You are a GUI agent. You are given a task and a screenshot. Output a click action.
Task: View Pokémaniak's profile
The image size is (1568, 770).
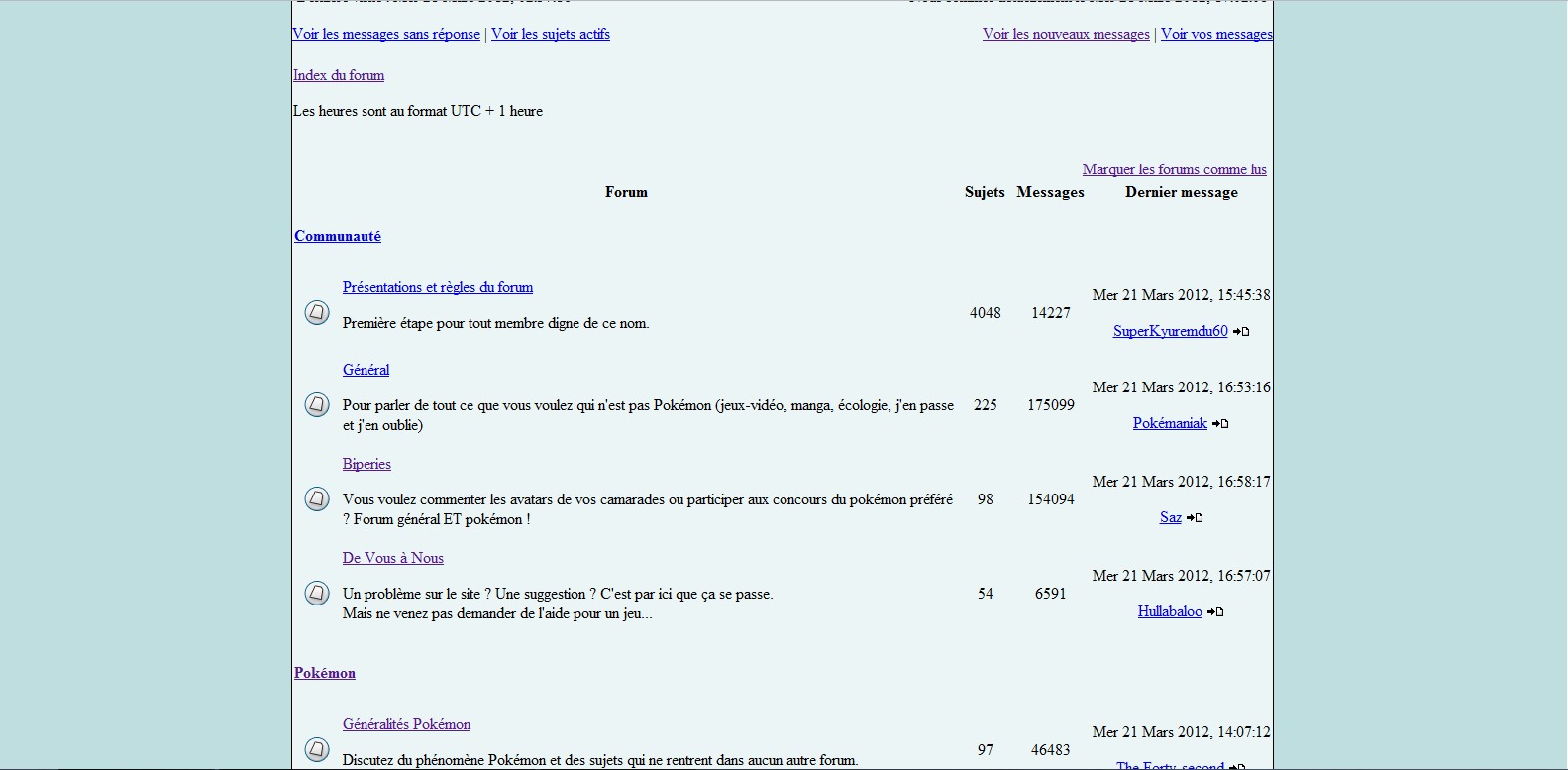(x=1170, y=423)
